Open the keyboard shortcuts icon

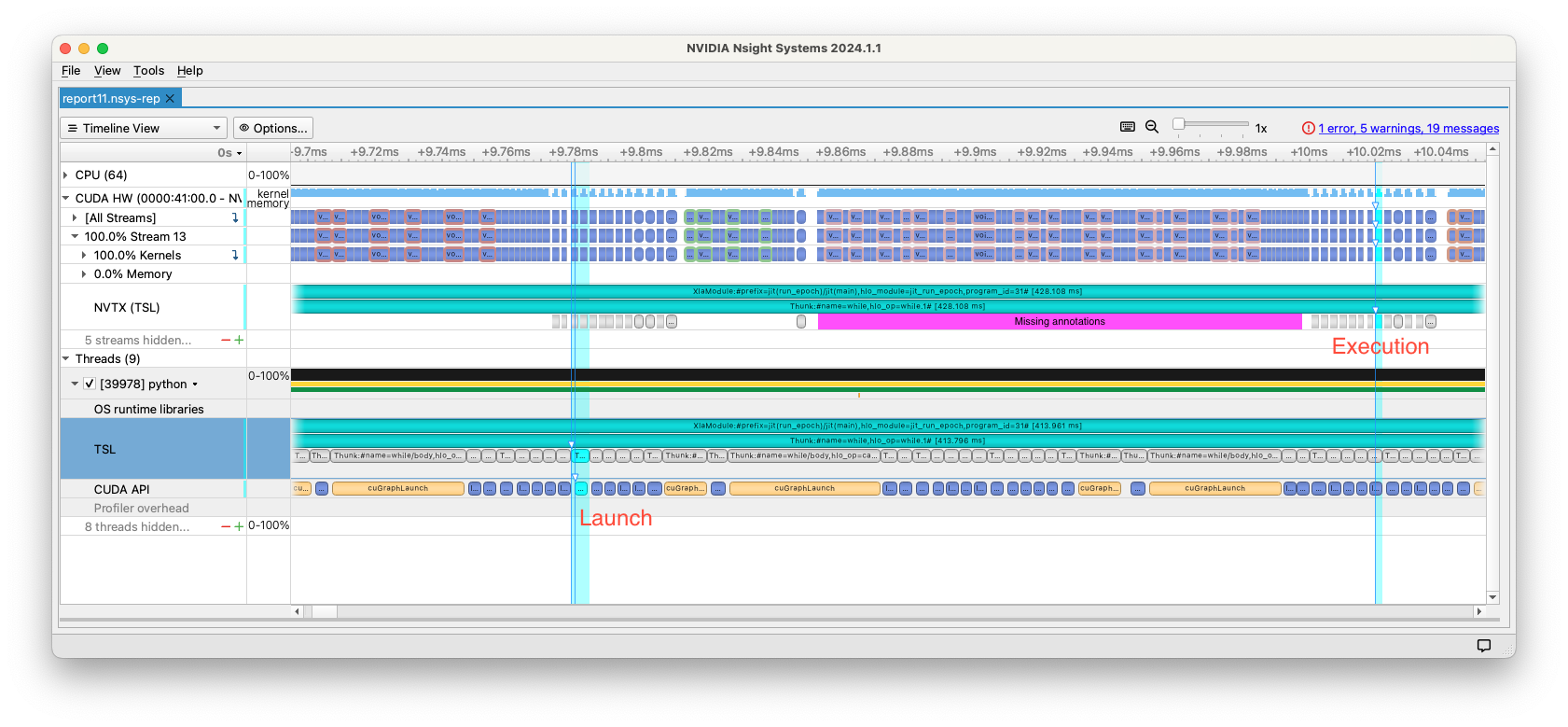(x=1127, y=127)
